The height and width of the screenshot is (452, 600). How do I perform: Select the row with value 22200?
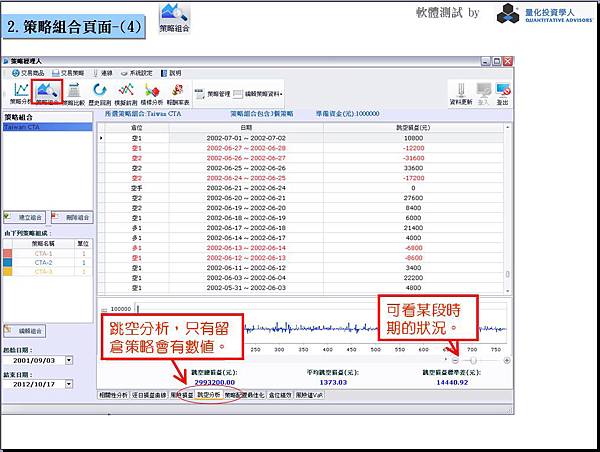point(301,277)
